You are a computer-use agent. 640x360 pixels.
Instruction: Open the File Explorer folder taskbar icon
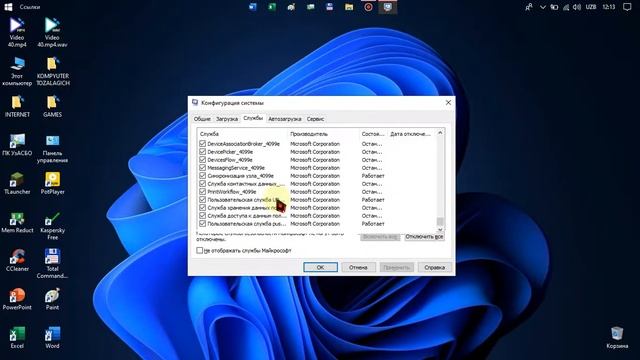(x=349, y=7)
